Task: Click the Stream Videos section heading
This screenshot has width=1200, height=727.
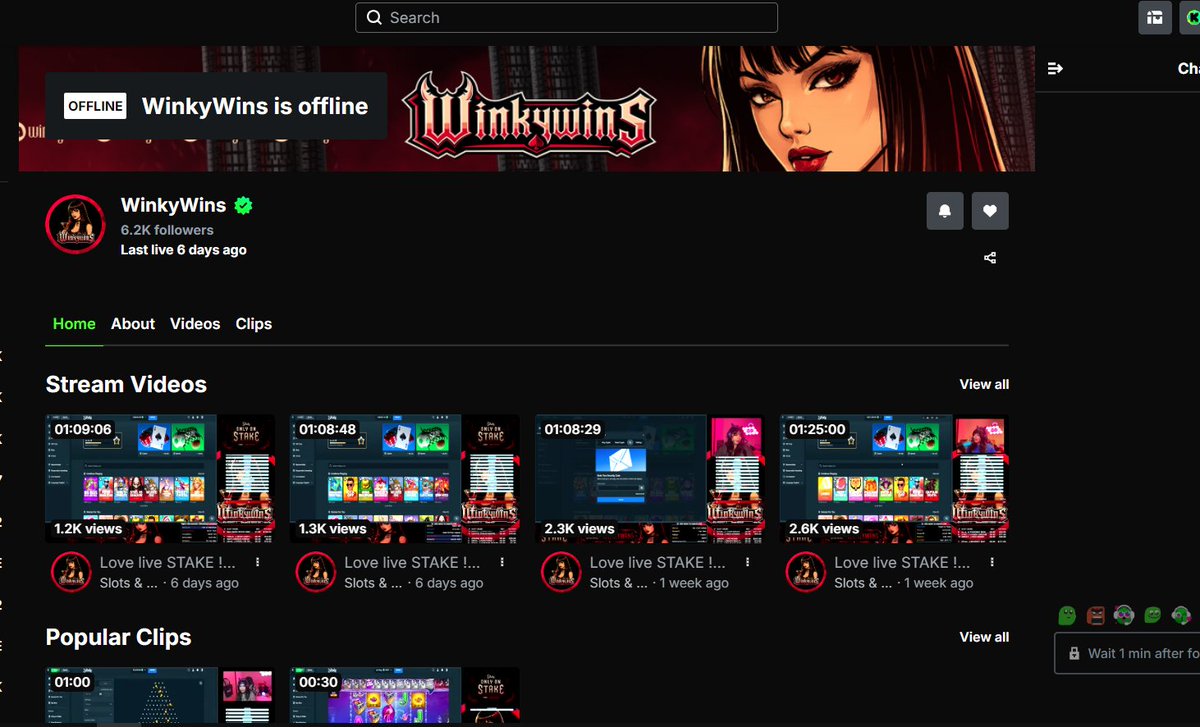Action: click(x=126, y=385)
